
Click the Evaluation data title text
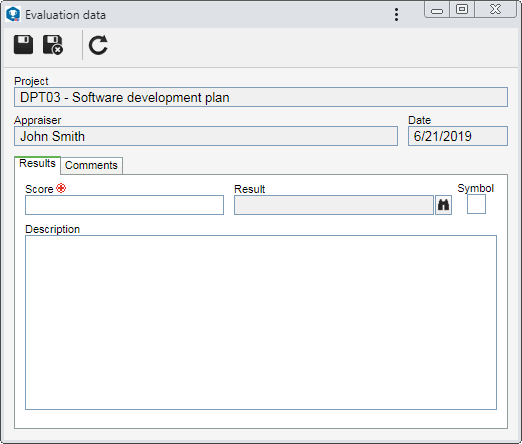[x=65, y=15]
